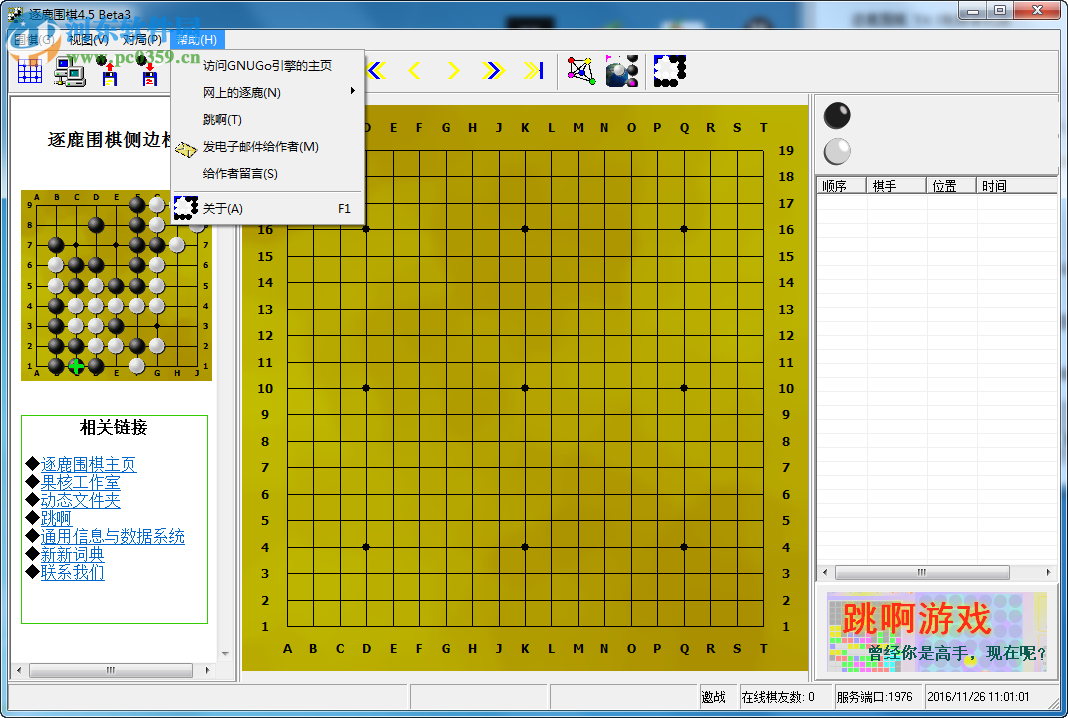Jump to last move with end arrows
The width and height of the screenshot is (1068, 718).
click(x=534, y=70)
